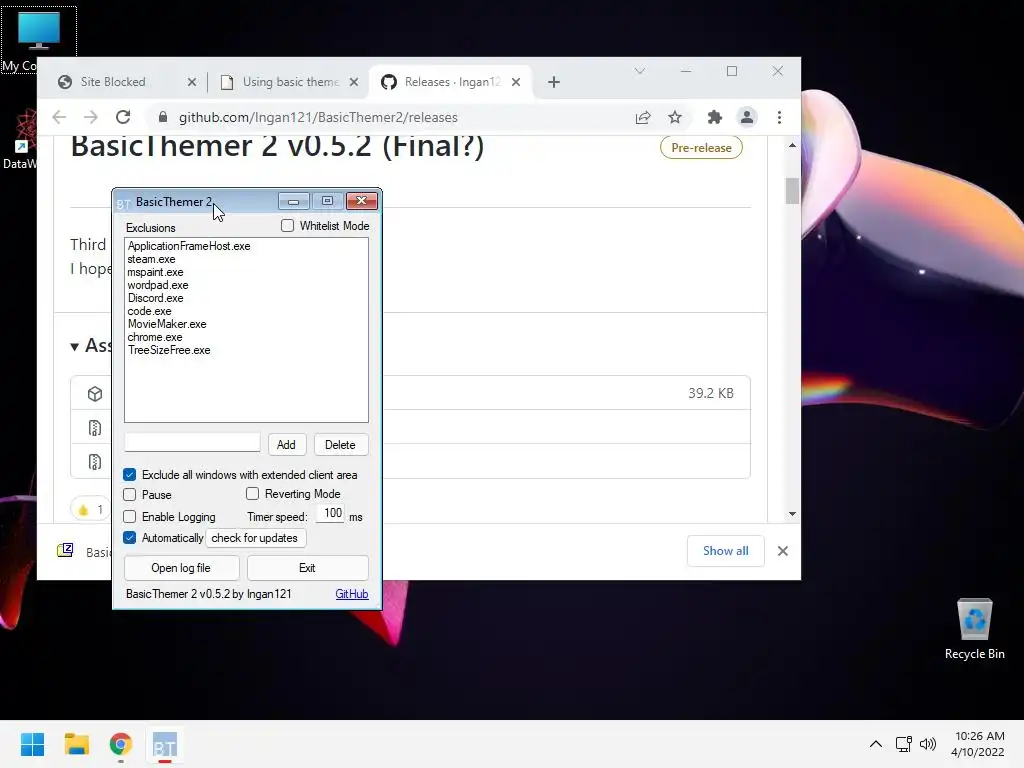Go forward in Chrome

(x=91, y=118)
